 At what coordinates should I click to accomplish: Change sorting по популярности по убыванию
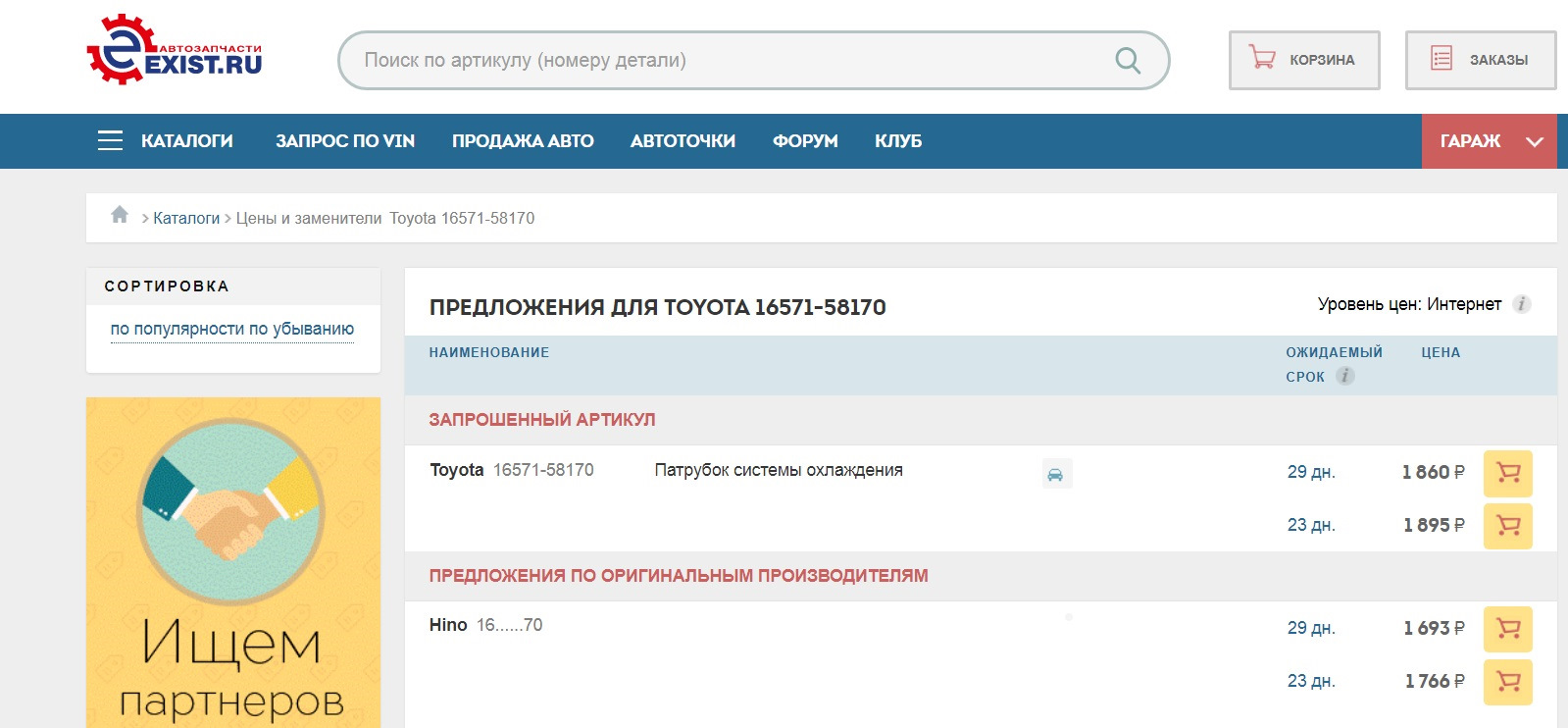point(232,329)
